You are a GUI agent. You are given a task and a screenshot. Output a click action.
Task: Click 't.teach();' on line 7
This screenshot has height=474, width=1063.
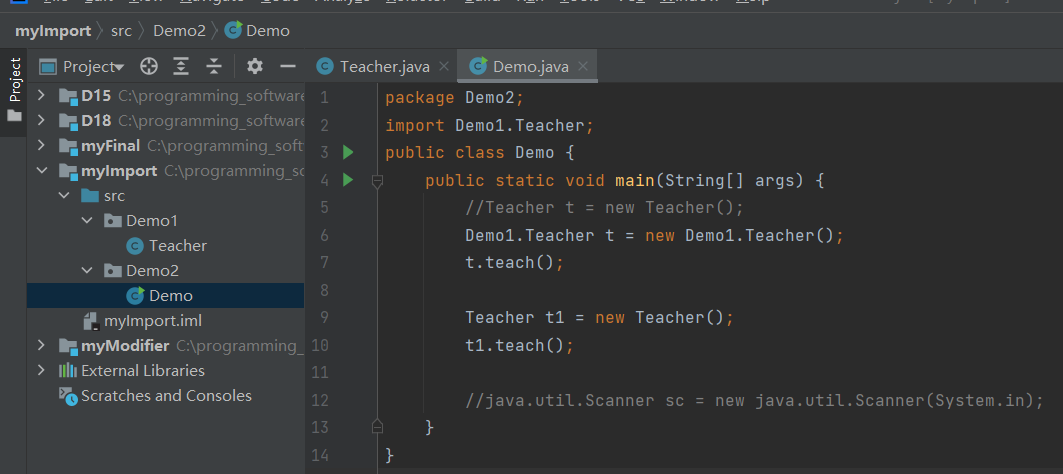pyautogui.click(x=515, y=262)
